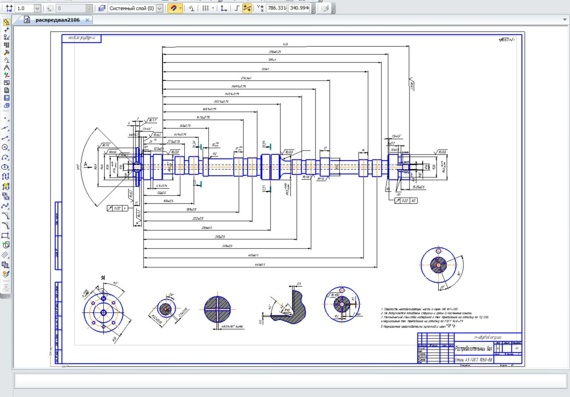Select the rectangle drawing tool
The image size is (570, 397).
coord(5,236)
